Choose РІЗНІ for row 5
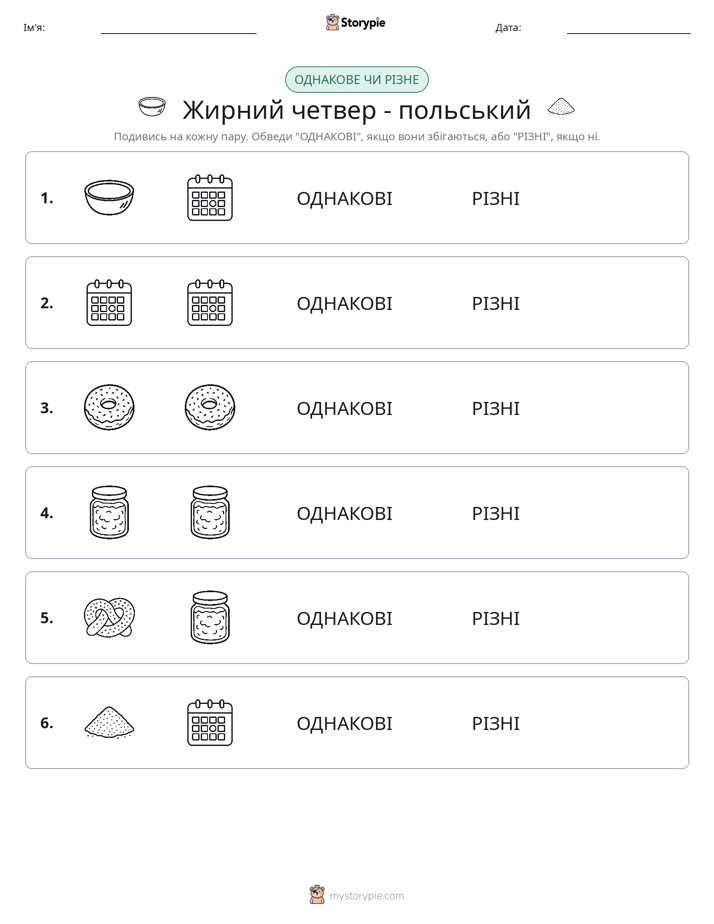 point(495,618)
